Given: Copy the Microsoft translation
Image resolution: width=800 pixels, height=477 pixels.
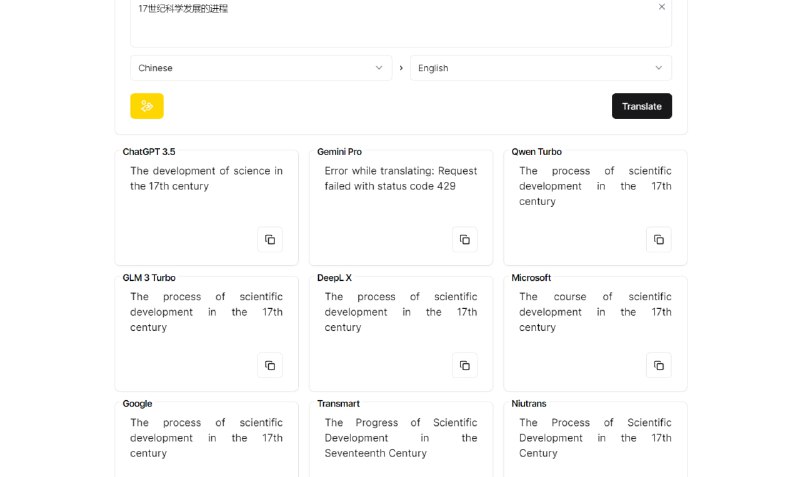Looking at the screenshot, I should (658, 366).
